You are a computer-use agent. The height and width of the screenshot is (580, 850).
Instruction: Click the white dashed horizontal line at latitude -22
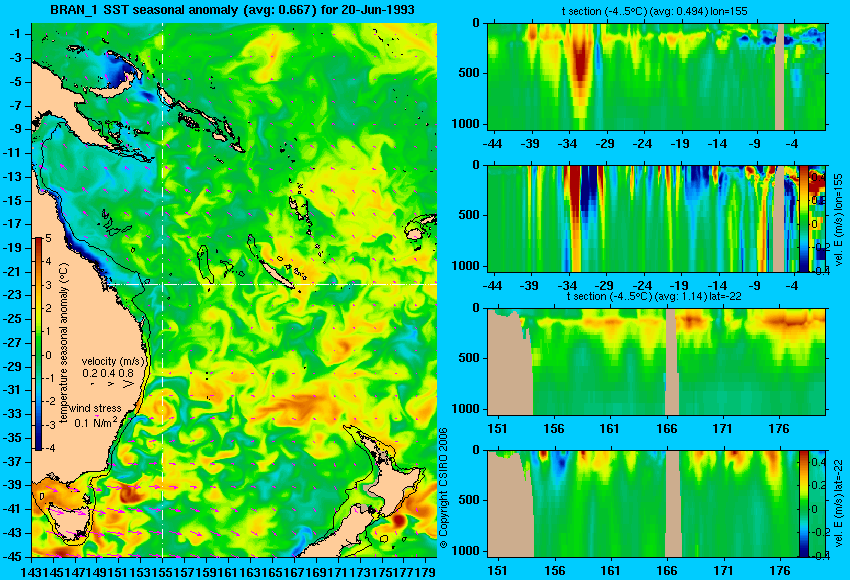(272, 284)
